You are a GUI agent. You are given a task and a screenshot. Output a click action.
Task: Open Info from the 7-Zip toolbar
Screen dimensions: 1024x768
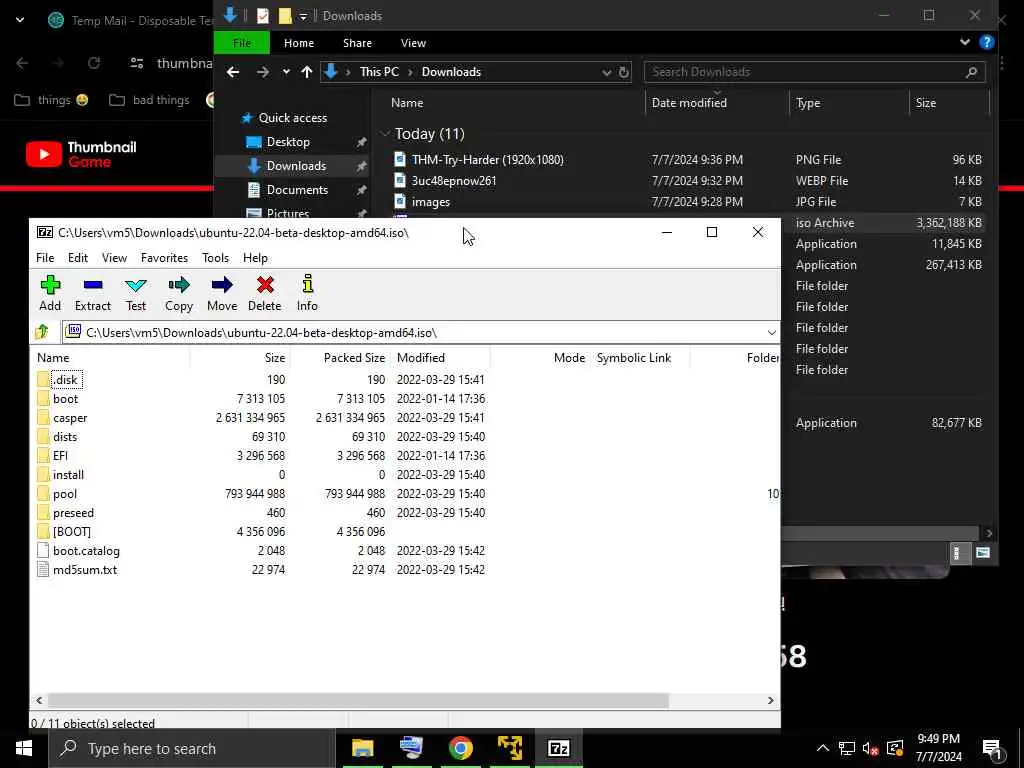307,293
